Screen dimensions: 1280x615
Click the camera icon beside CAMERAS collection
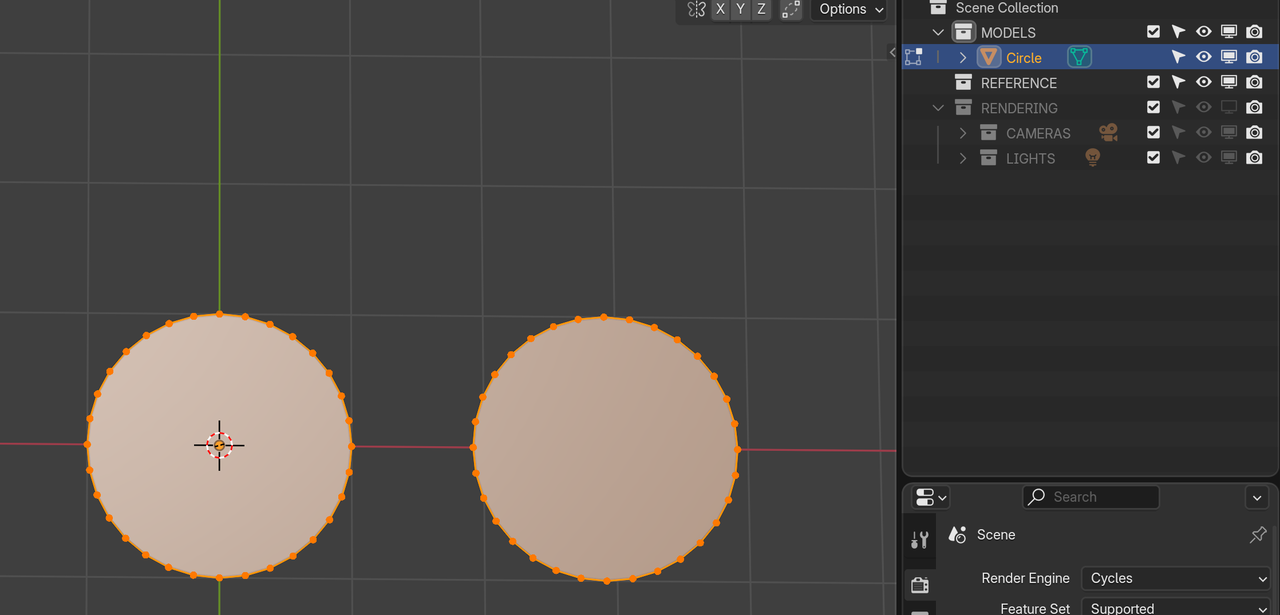(x=1108, y=132)
